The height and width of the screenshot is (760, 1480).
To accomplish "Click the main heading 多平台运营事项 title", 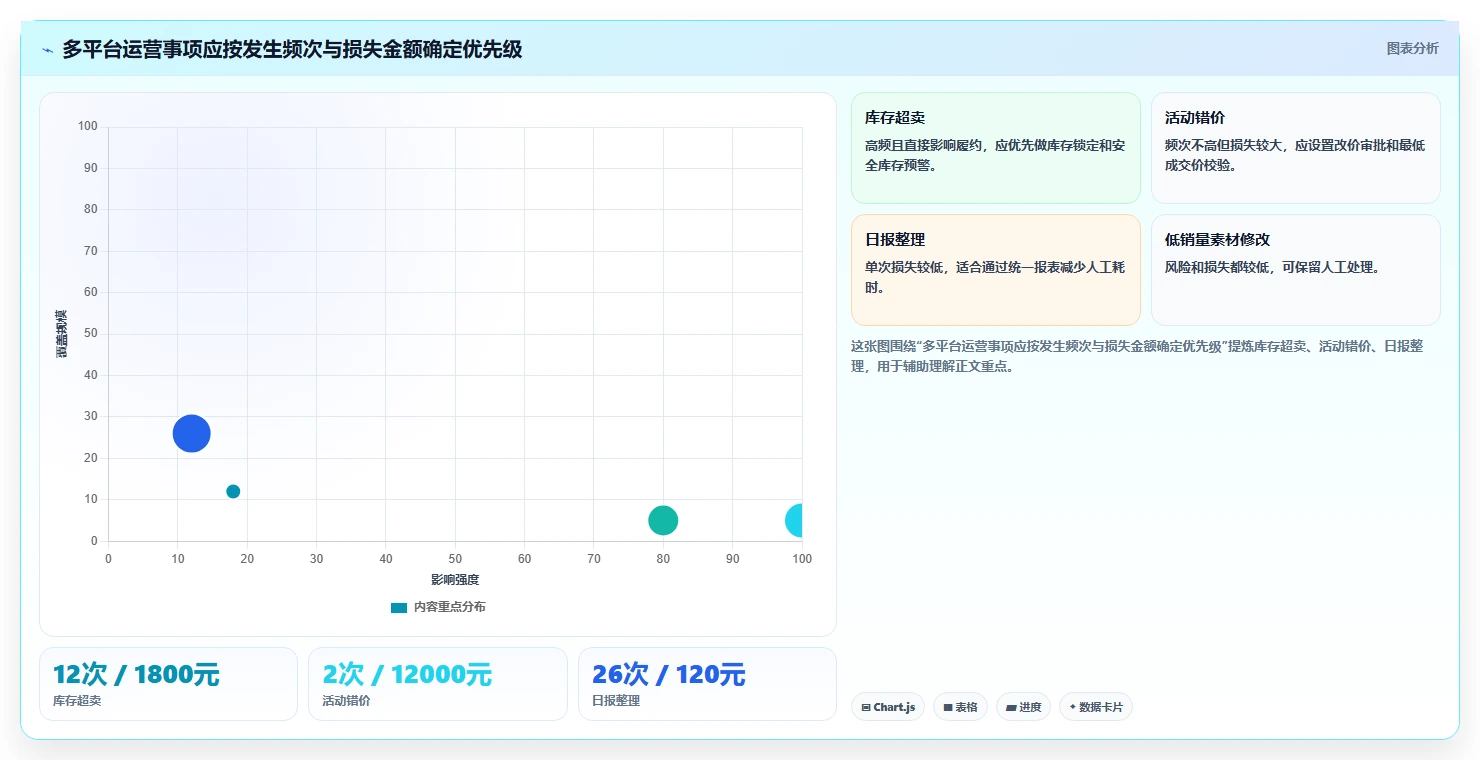I will (292, 49).
